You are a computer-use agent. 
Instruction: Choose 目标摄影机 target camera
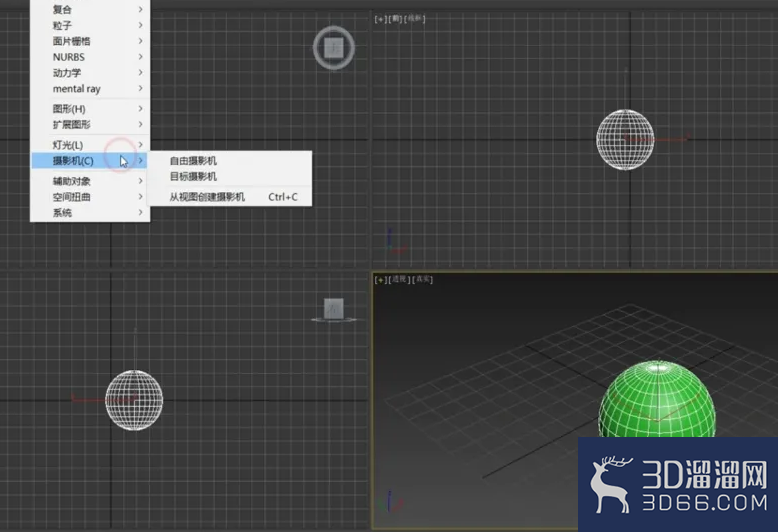[x=231, y=176]
